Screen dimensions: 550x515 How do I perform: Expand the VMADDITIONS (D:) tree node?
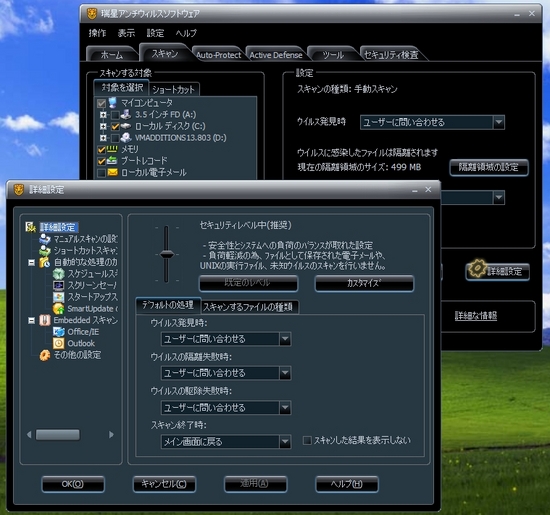point(103,138)
